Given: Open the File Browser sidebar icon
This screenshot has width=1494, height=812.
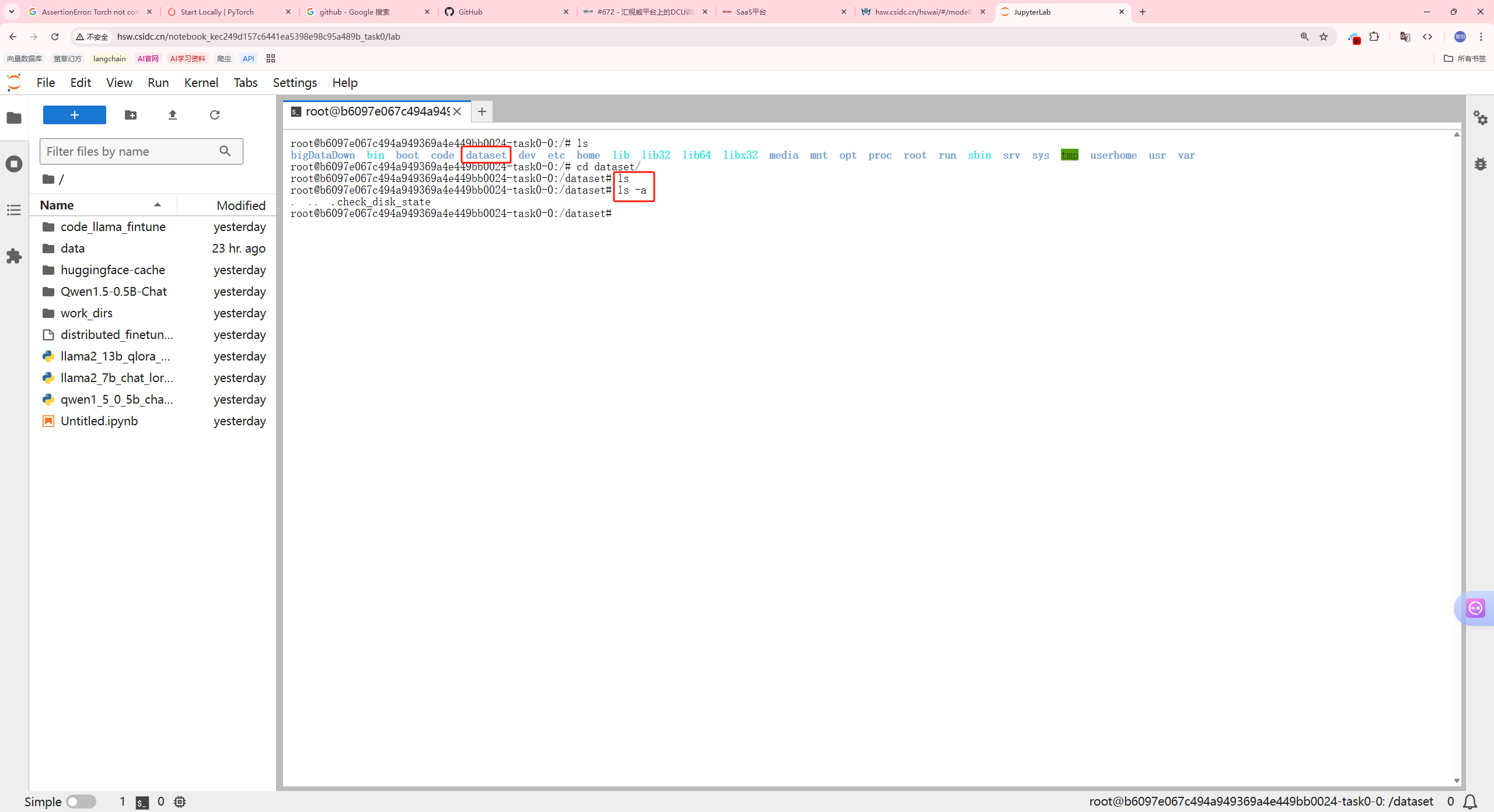Looking at the screenshot, I should coord(14,118).
